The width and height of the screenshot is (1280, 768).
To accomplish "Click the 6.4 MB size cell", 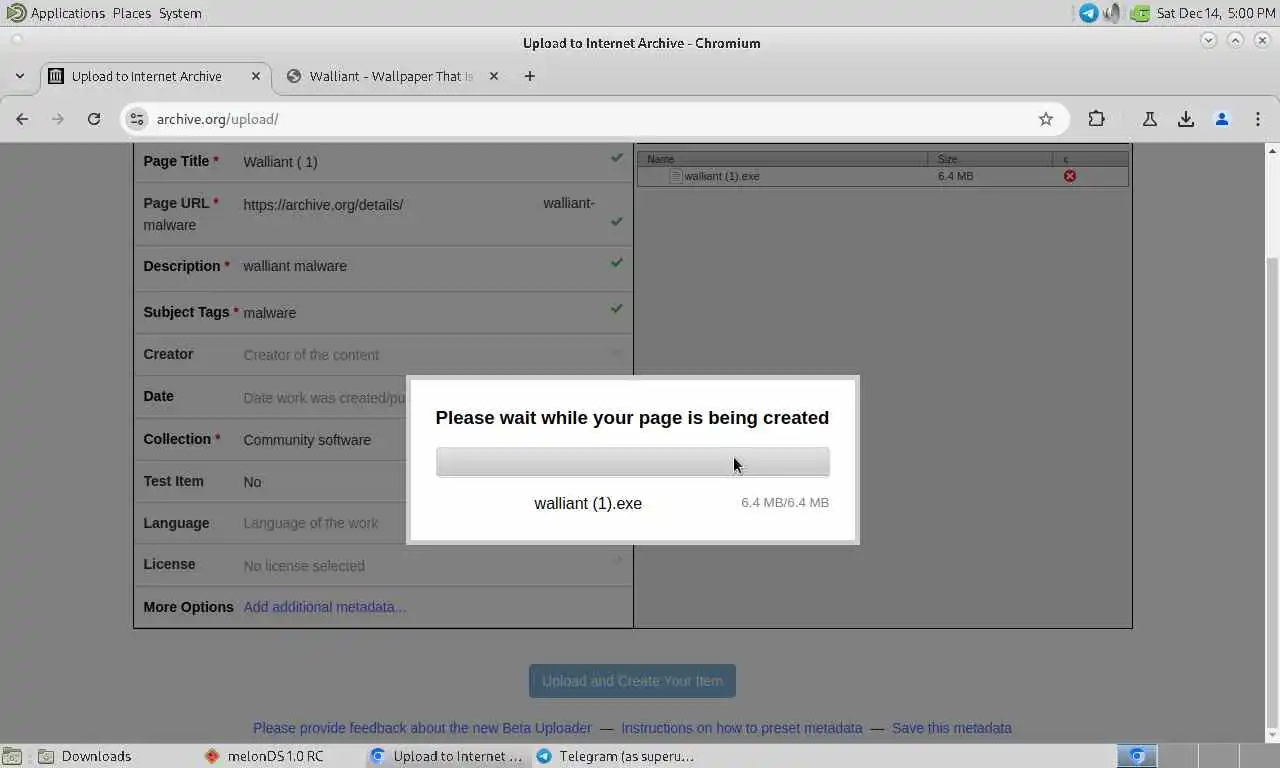I will click(956, 176).
